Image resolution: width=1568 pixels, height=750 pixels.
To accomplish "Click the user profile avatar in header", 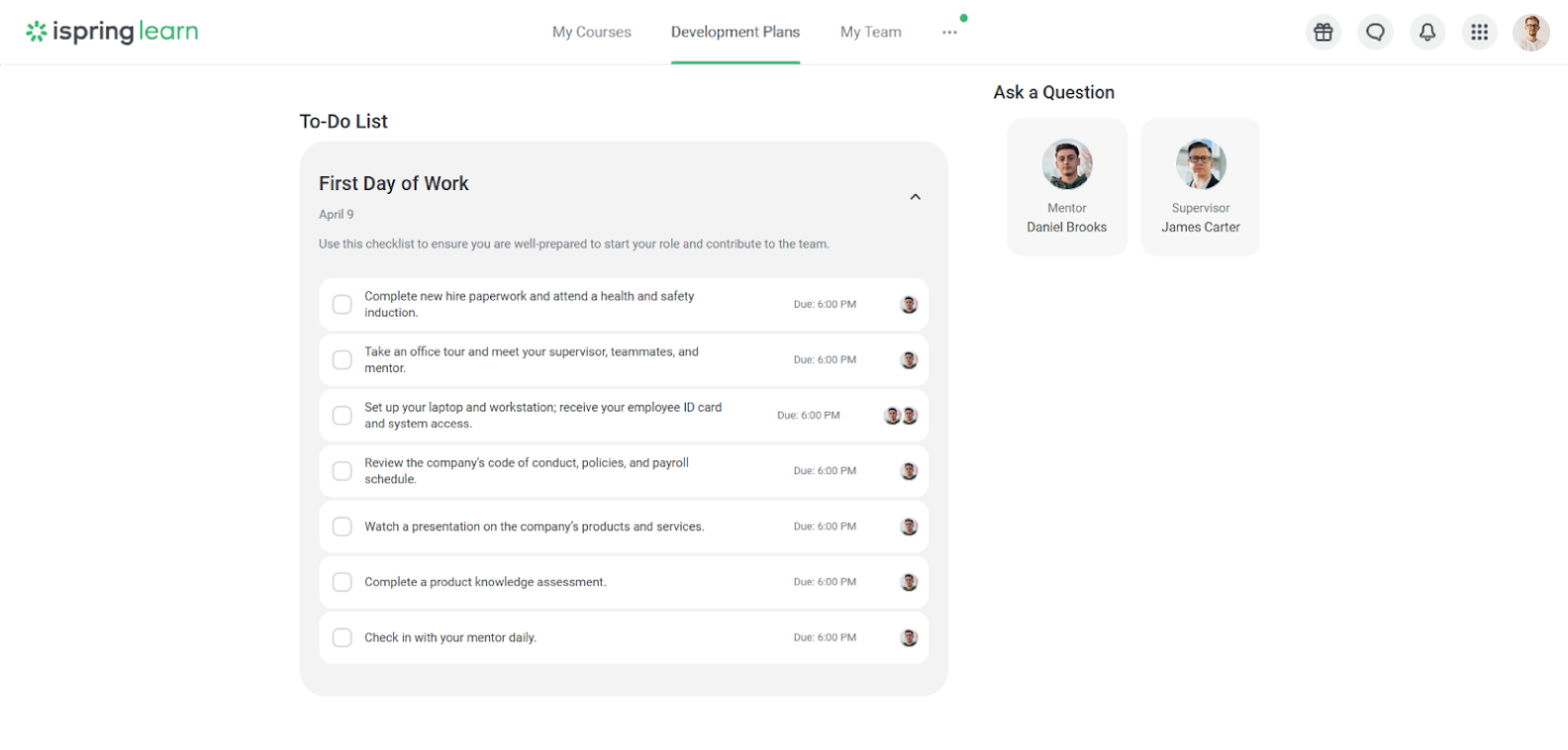I will click(x=1530, y=33).
